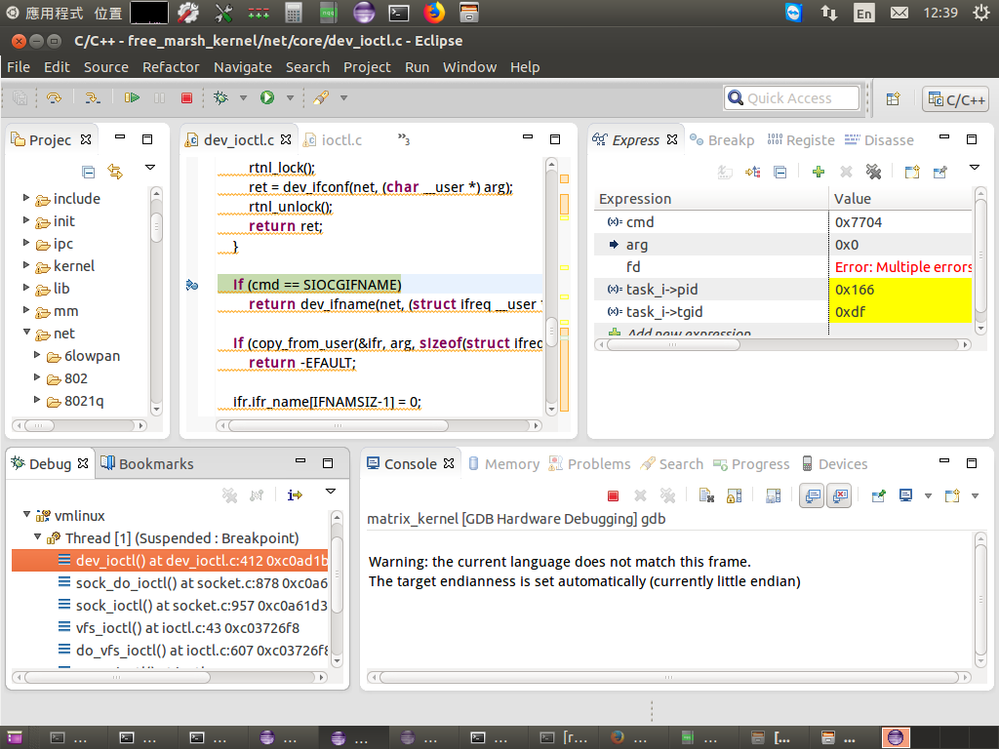The image size is (999, 749).
Task: Click Remove All Terminated Launches in Console
Action: pyautogui.click(x=668, y=496)
